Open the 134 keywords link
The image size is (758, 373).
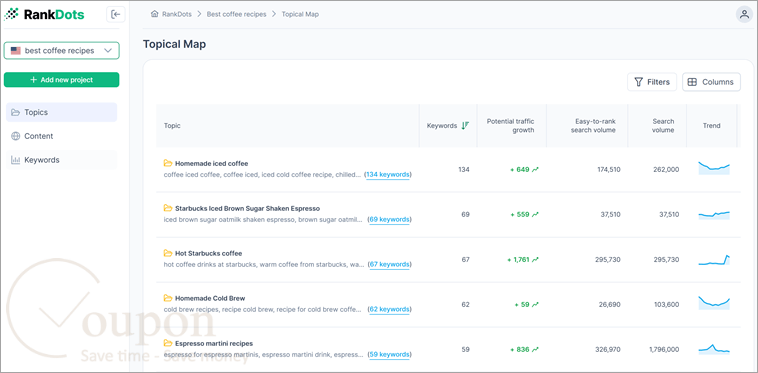(x=388, y=174)
